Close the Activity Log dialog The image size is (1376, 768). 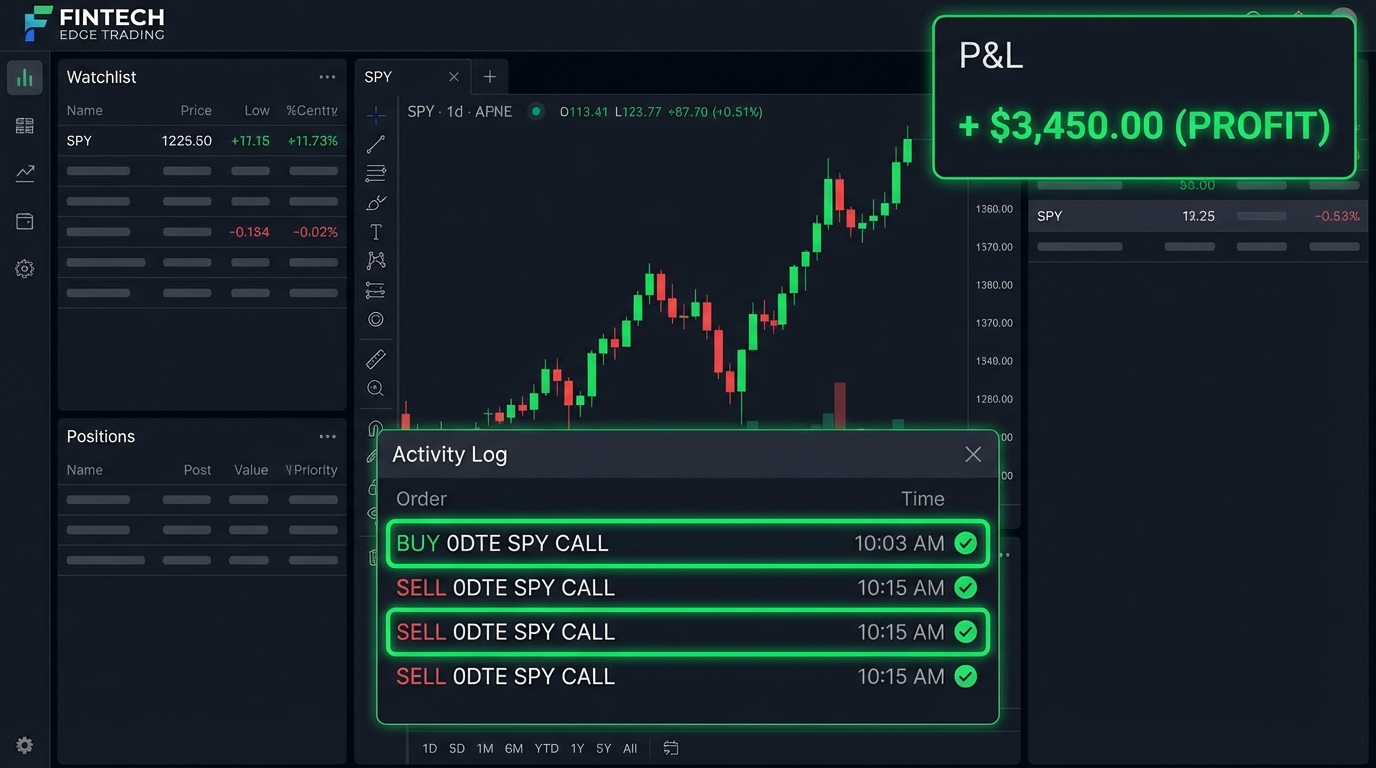point(973,454)
